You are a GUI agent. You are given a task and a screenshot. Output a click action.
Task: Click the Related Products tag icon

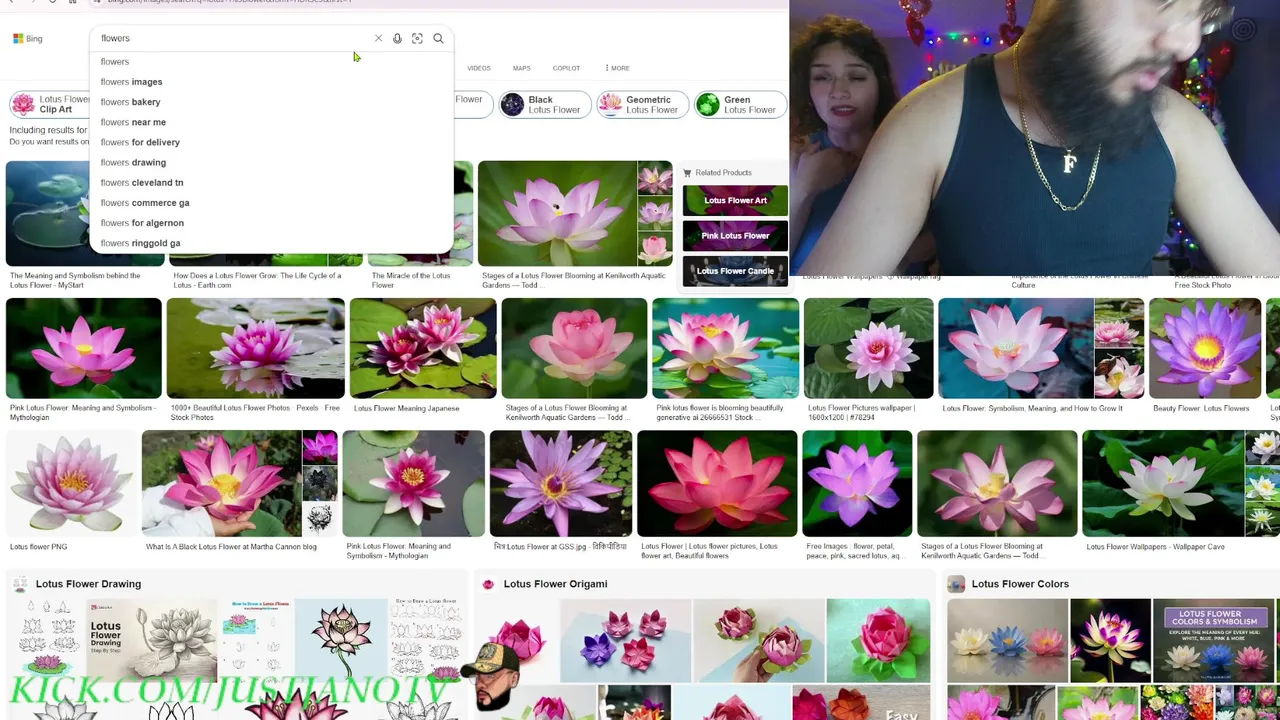pos(687,173)
